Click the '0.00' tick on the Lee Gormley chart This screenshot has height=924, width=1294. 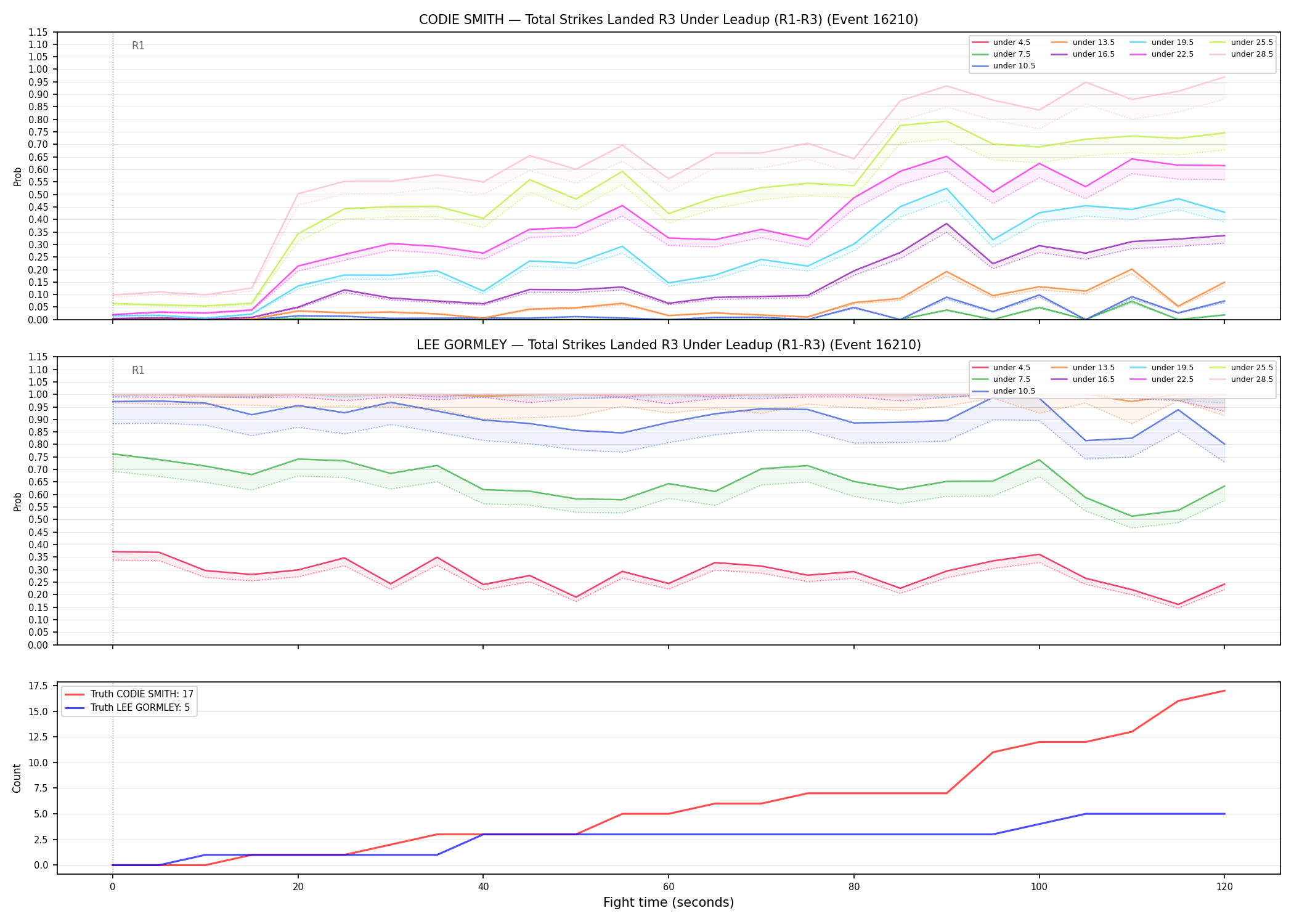(39, 645)
